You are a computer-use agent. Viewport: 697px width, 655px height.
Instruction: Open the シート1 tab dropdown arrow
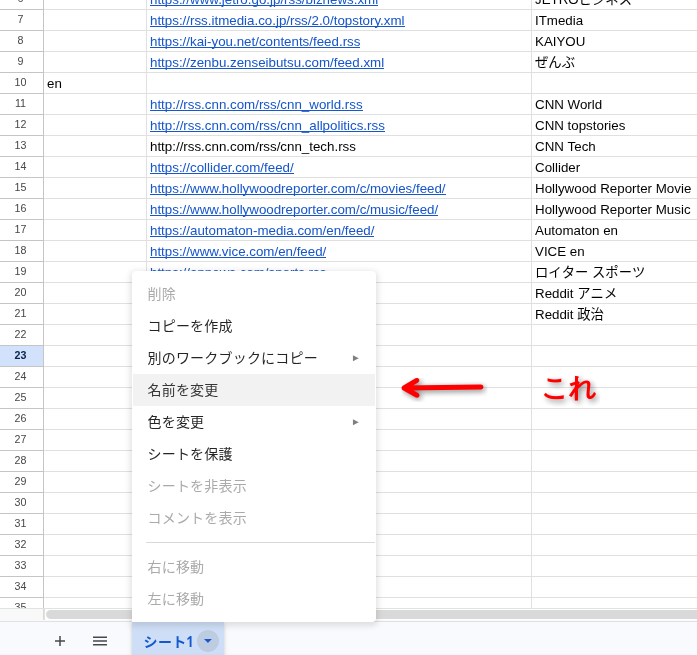[x=208, y=641]
